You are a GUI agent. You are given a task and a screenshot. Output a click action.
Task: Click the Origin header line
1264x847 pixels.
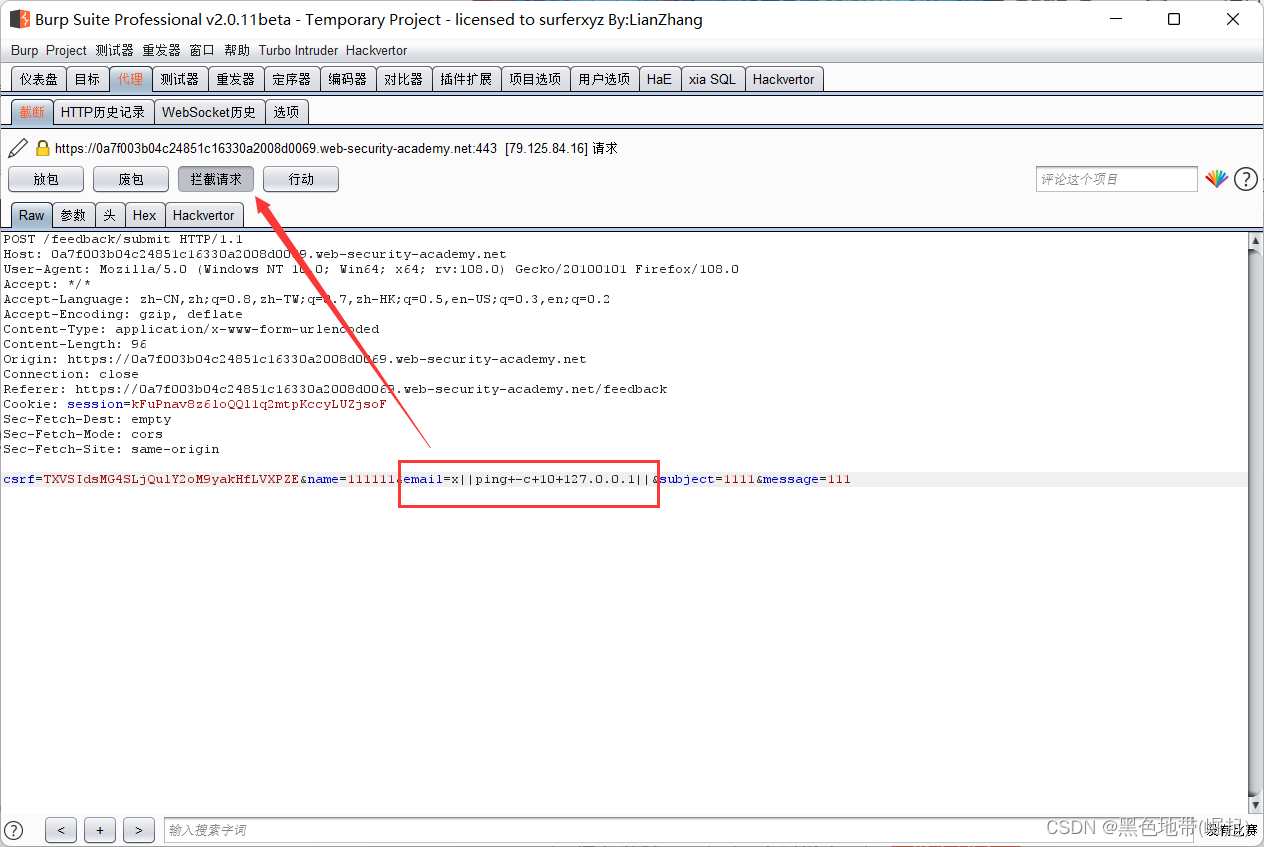[x=295, y=359]
